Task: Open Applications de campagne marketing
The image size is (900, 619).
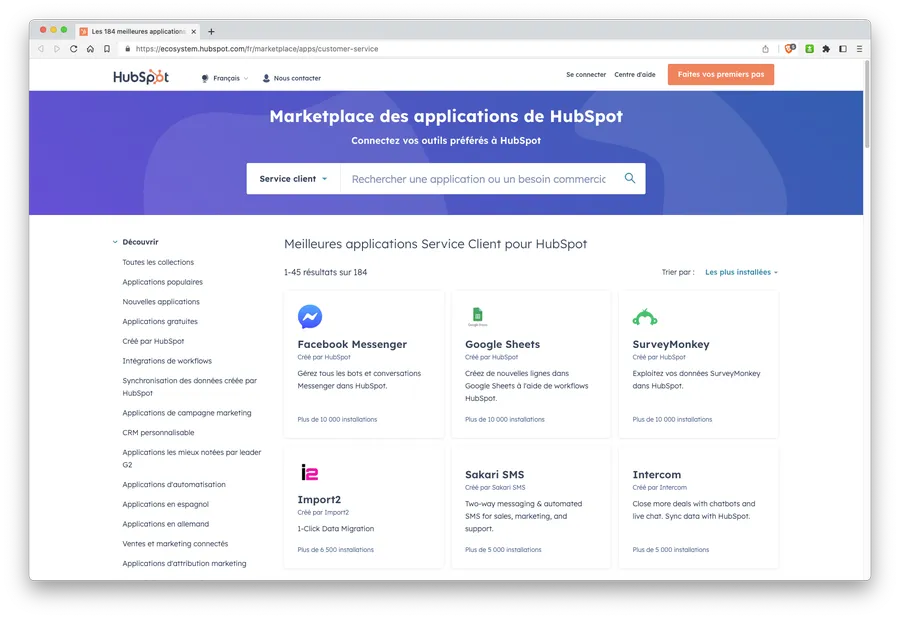Action: [187, 413]
